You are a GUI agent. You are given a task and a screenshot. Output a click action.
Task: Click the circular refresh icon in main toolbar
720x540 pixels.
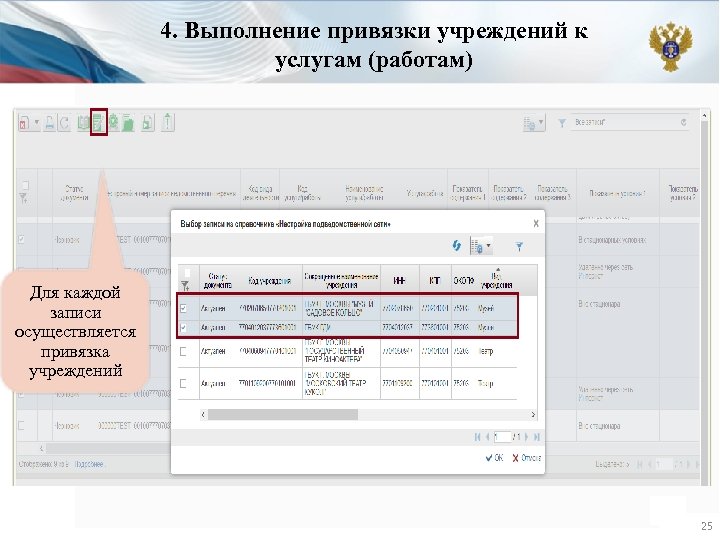pos(65,123)
